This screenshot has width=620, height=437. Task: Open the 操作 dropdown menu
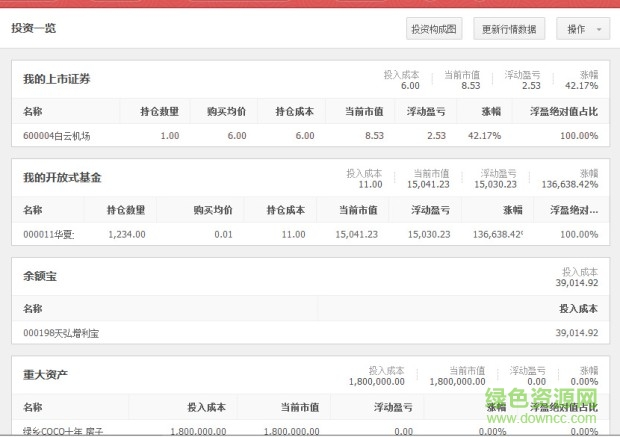pos(583,29)
